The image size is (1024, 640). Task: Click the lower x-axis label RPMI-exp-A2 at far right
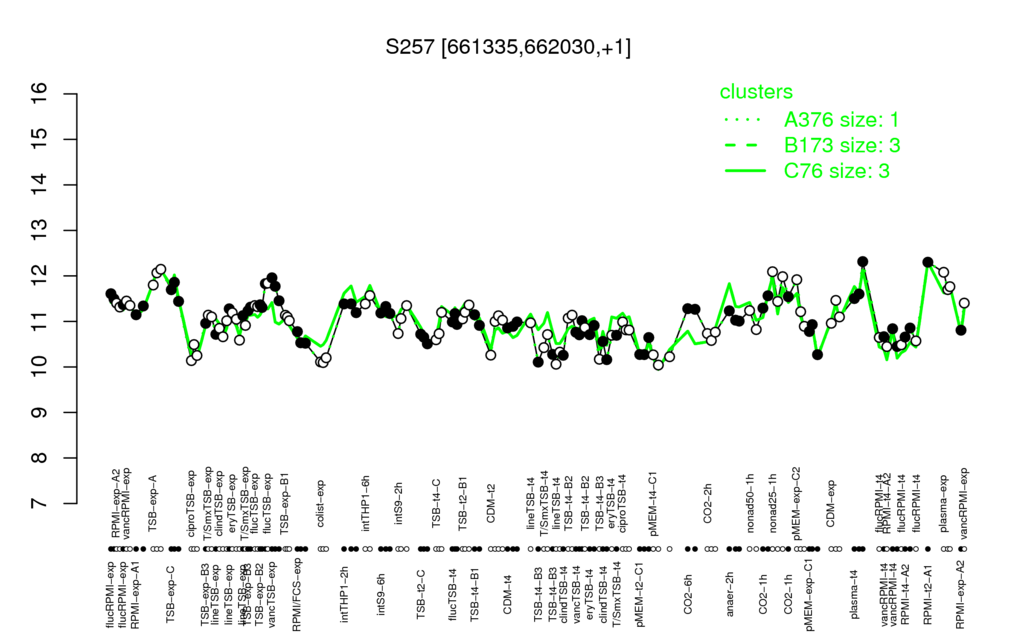pyautogui.click(x=959, y=594)
